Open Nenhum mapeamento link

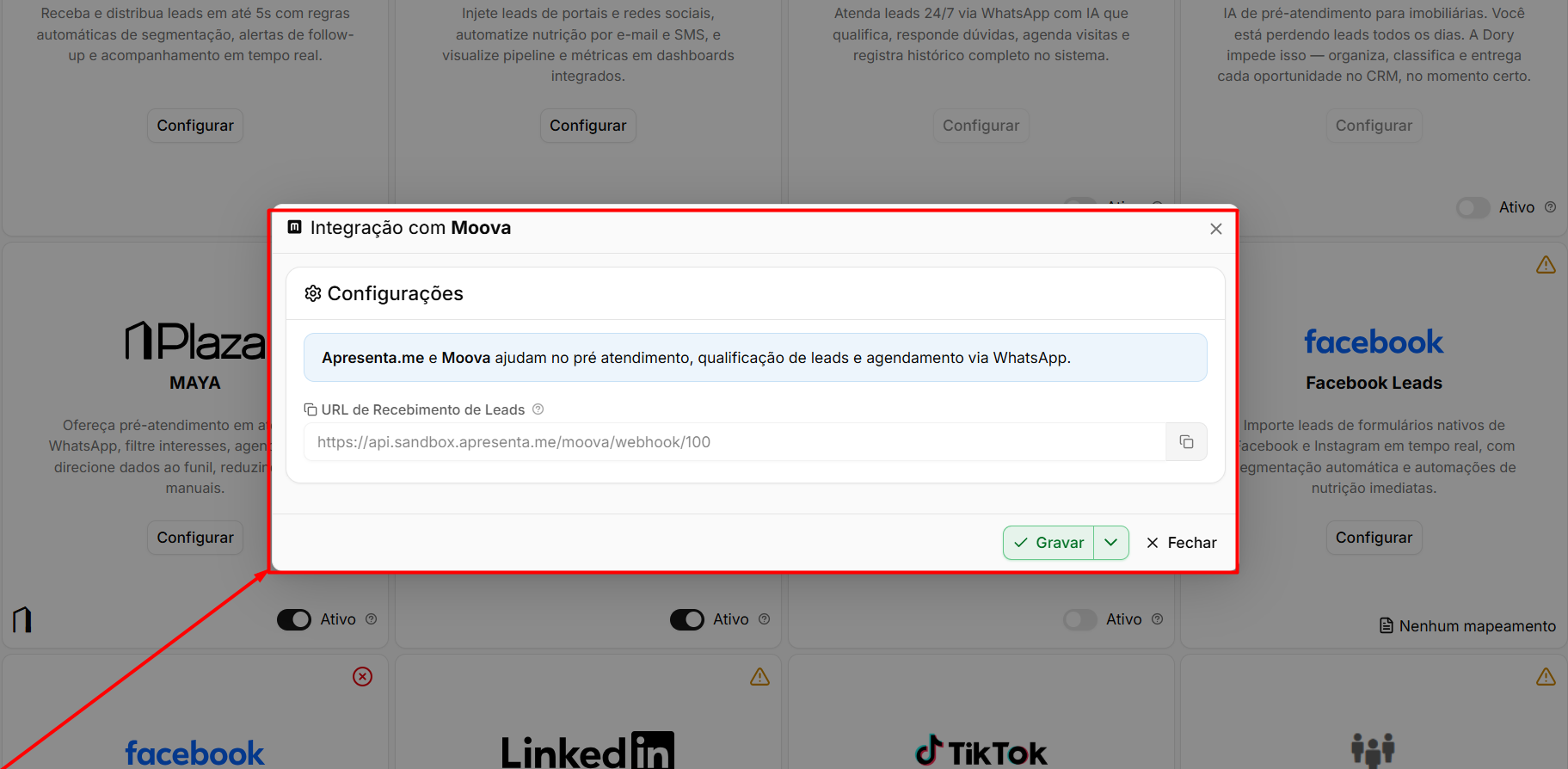click(1468, 626)
